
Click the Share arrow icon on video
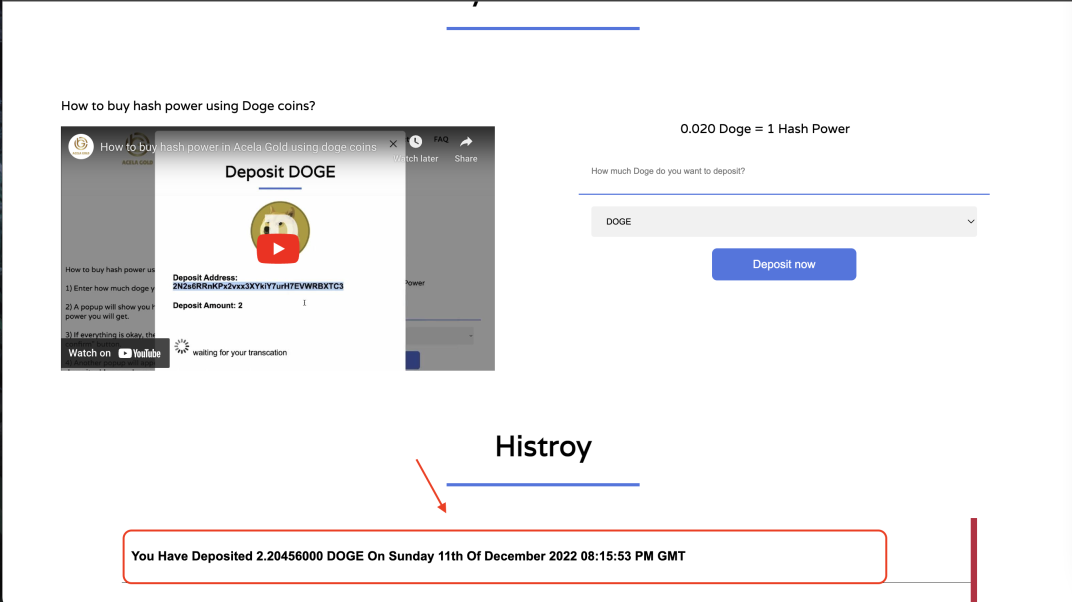466,141
